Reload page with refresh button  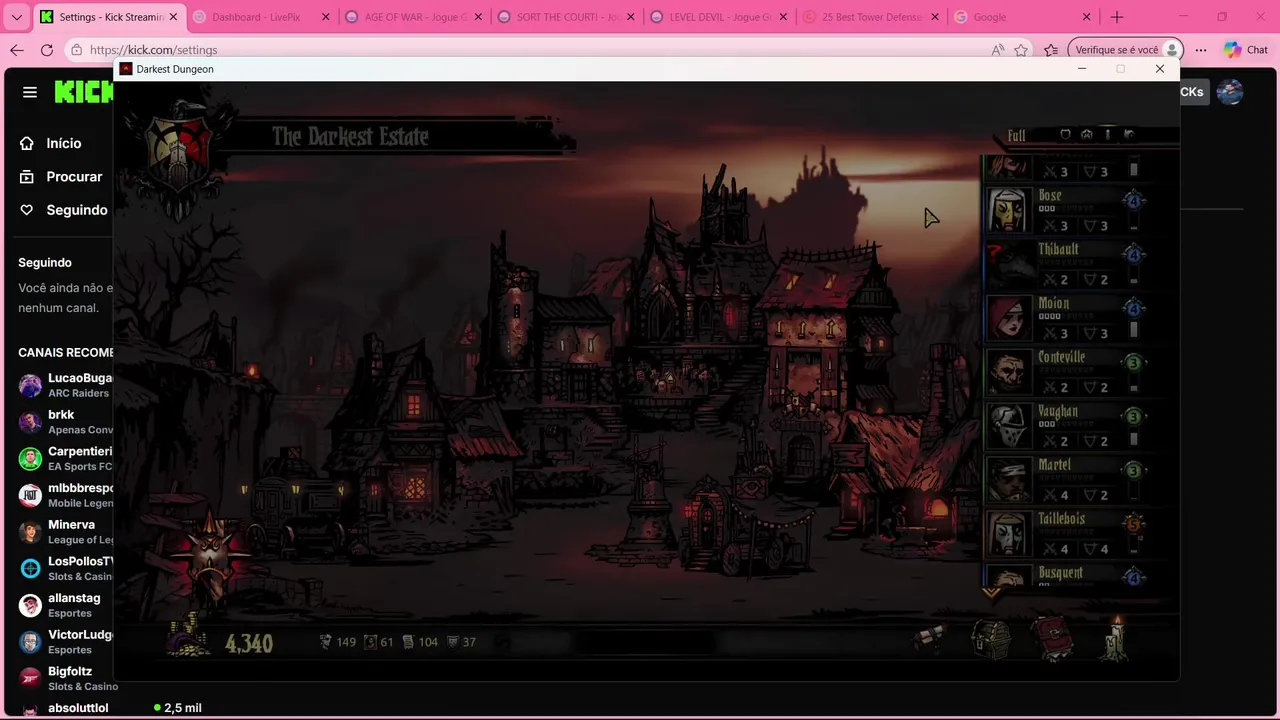47,50
